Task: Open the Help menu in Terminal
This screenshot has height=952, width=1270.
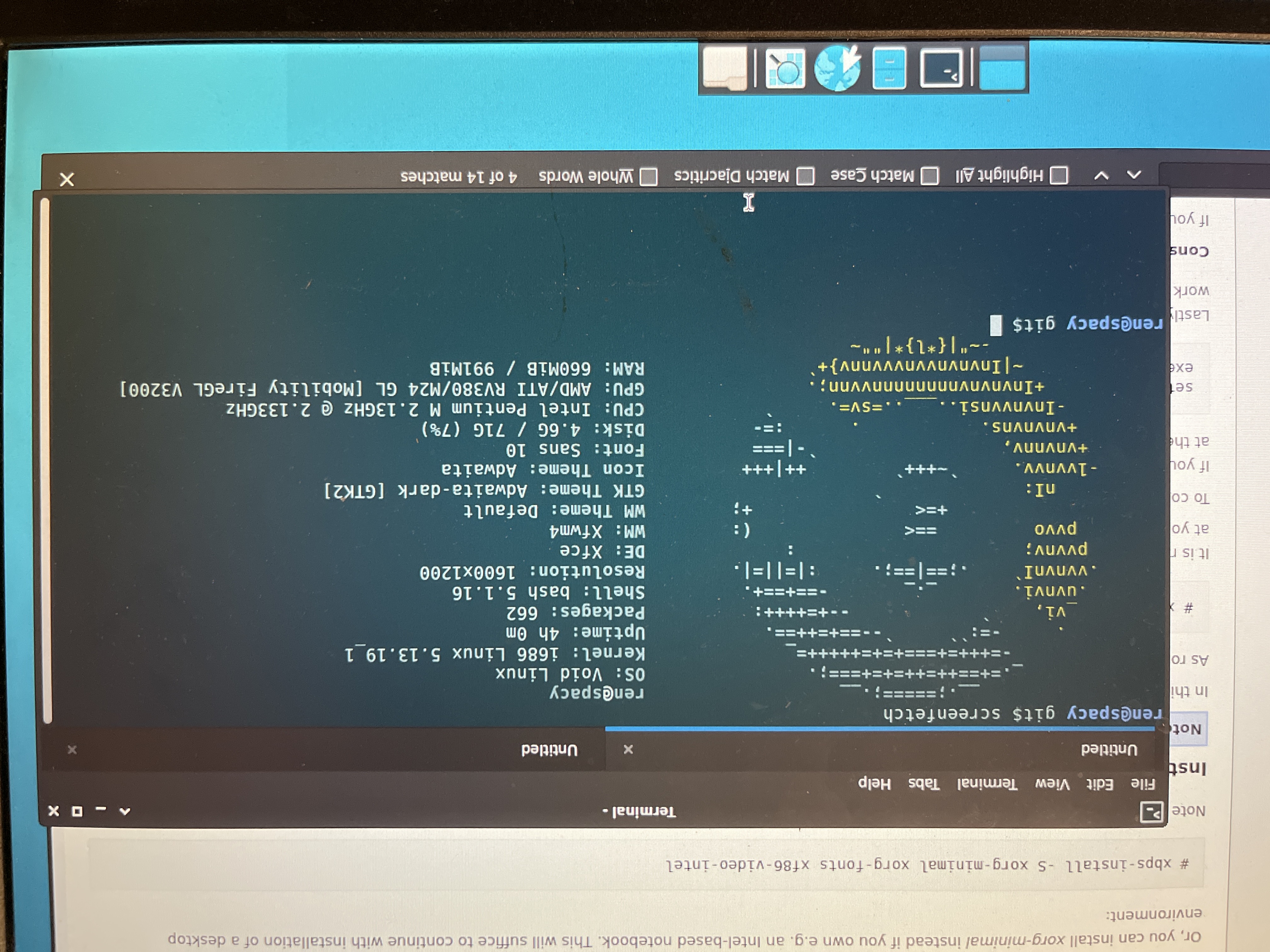Action: tap(874, 784)
